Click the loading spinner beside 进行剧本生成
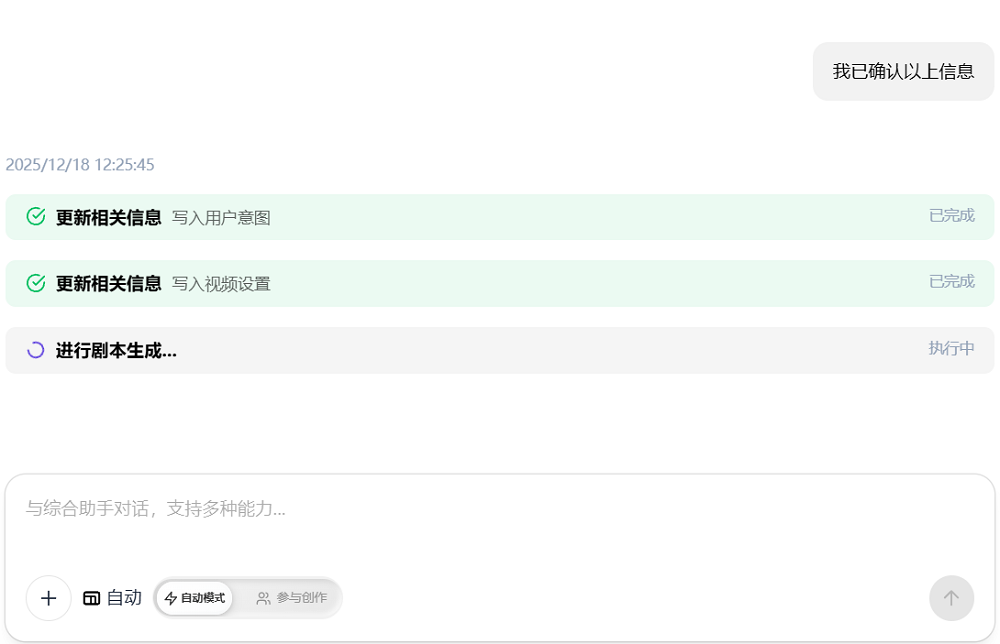 click(x=36, y=350)
